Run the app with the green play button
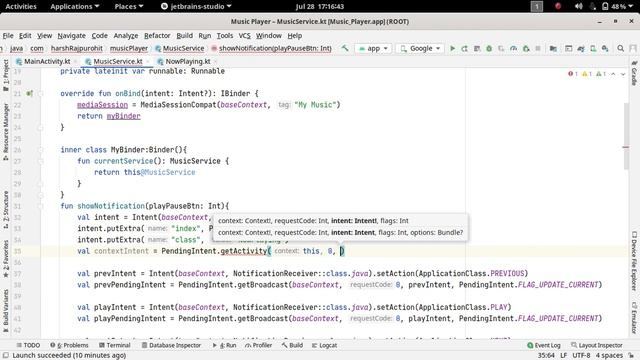The height and width of the screenshot is (360, 640). tap(452, 48)
